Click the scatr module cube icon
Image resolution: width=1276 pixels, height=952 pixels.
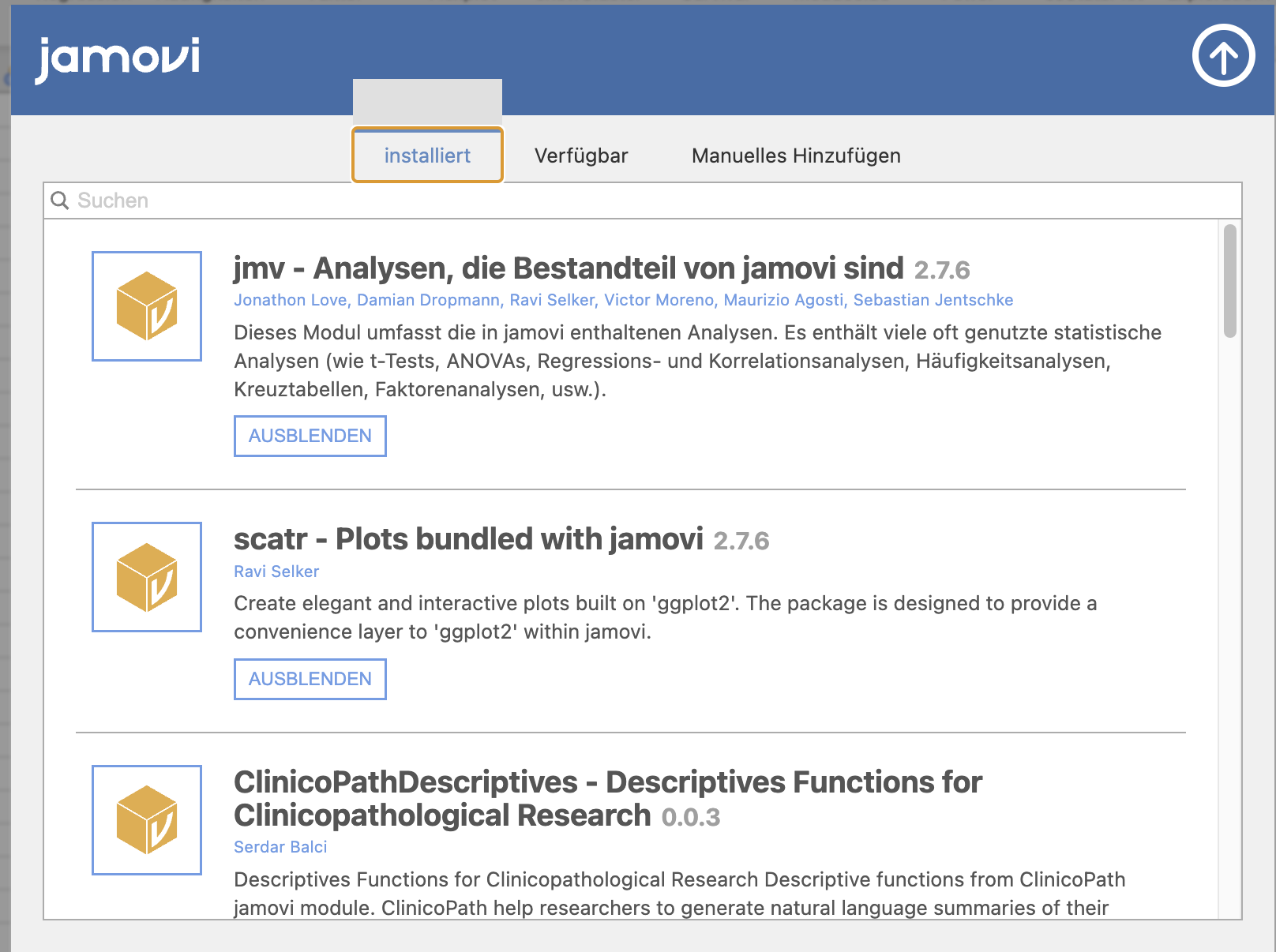[147, 577]
